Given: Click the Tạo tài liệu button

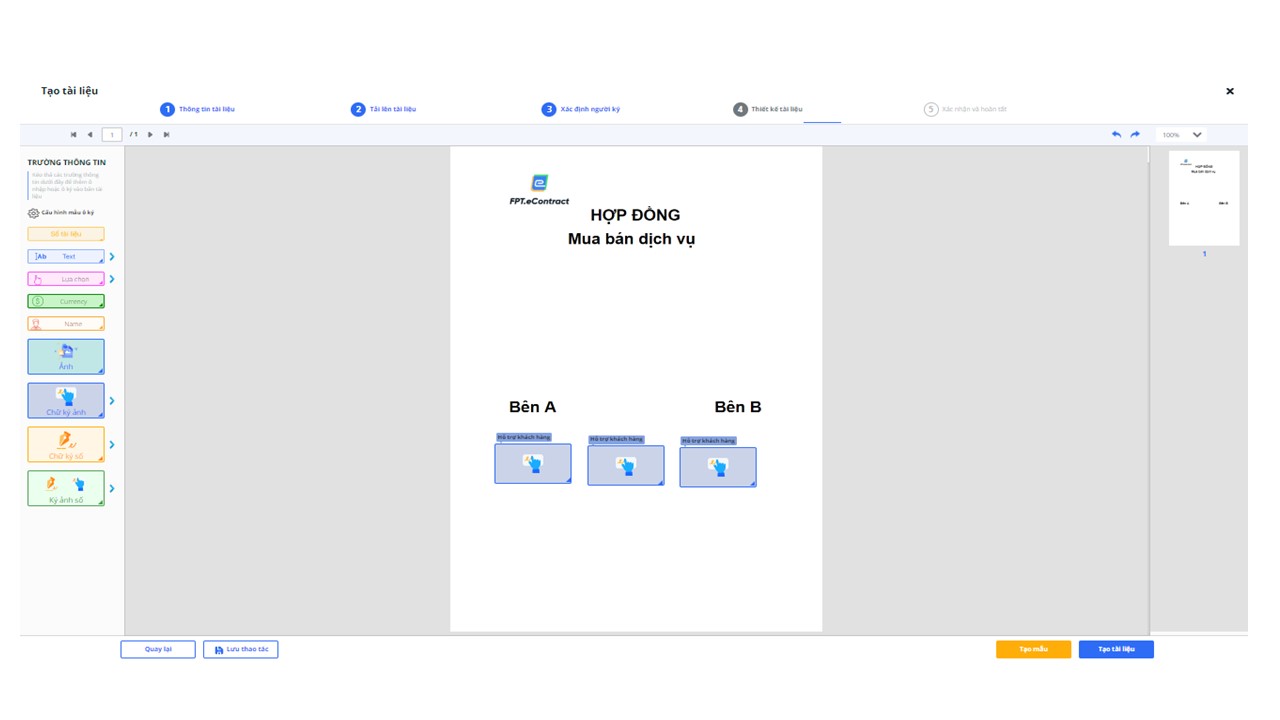Looking at the screenshot, I should point(1116,649).
